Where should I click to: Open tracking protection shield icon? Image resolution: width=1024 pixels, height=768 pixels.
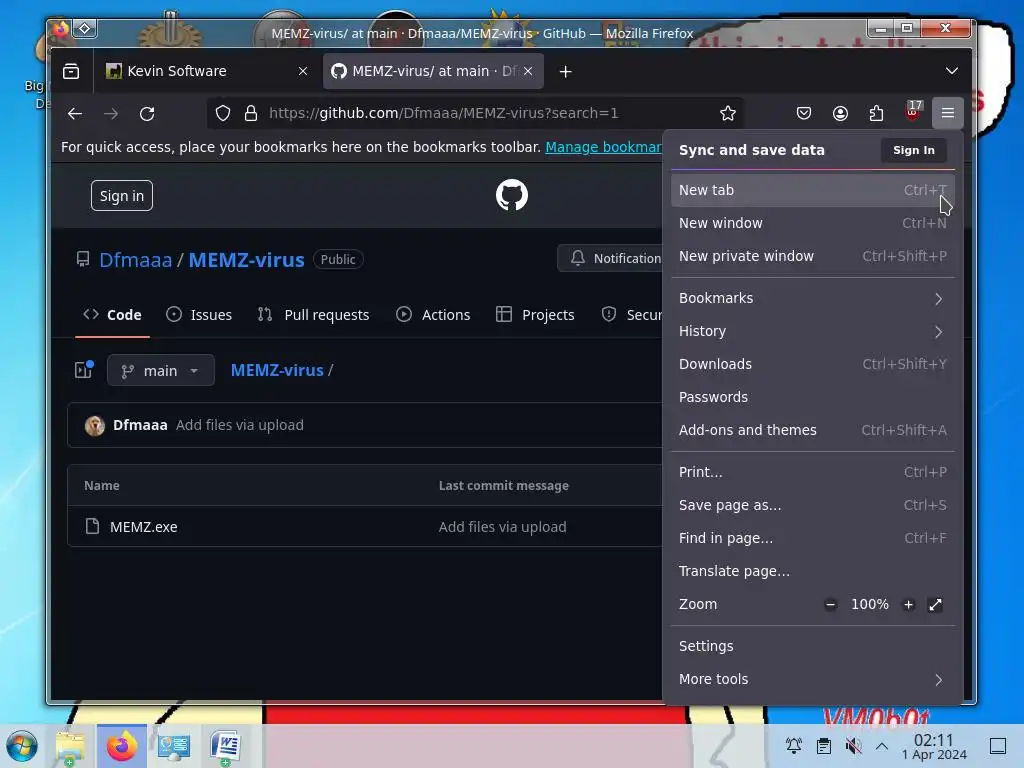coord(223,114)
